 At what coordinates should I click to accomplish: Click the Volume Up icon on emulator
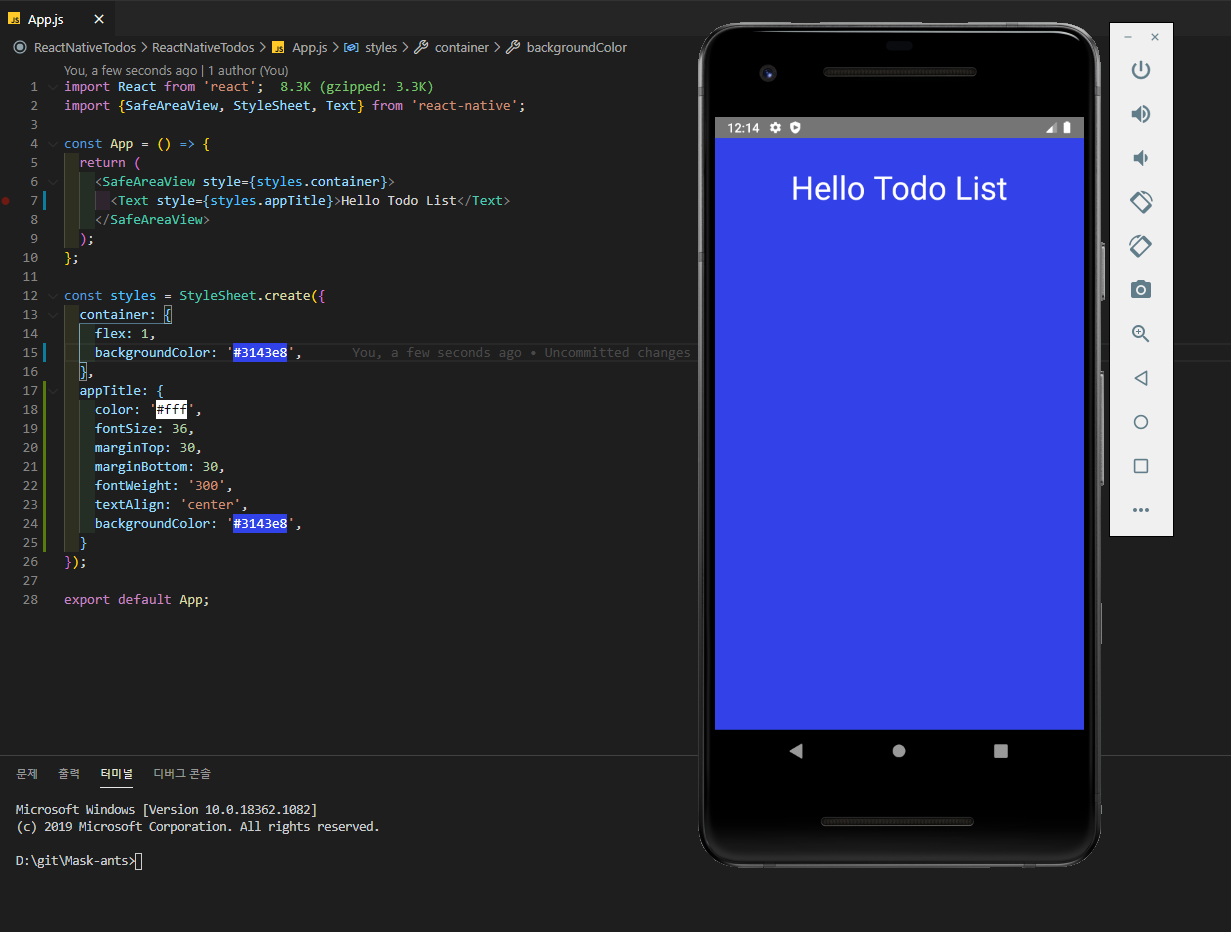pos(1141,114)
